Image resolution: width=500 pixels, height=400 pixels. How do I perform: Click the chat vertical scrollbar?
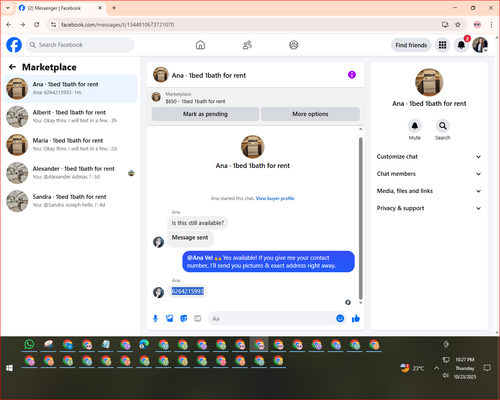[360, 218]
